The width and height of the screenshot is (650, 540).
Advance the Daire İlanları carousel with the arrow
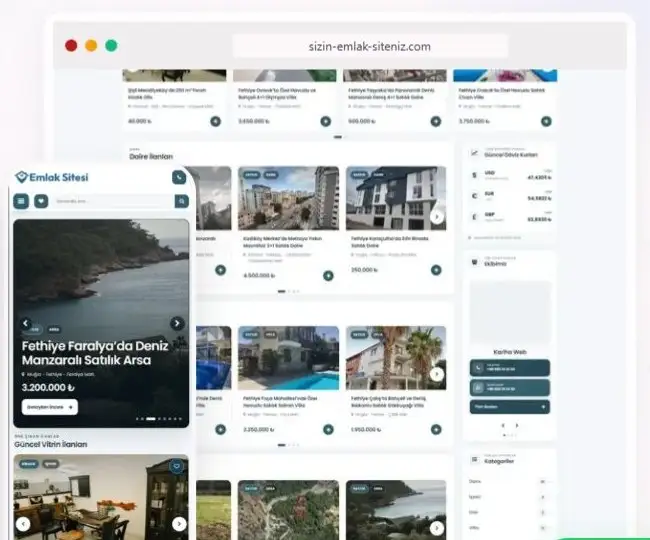coord(437,217)
